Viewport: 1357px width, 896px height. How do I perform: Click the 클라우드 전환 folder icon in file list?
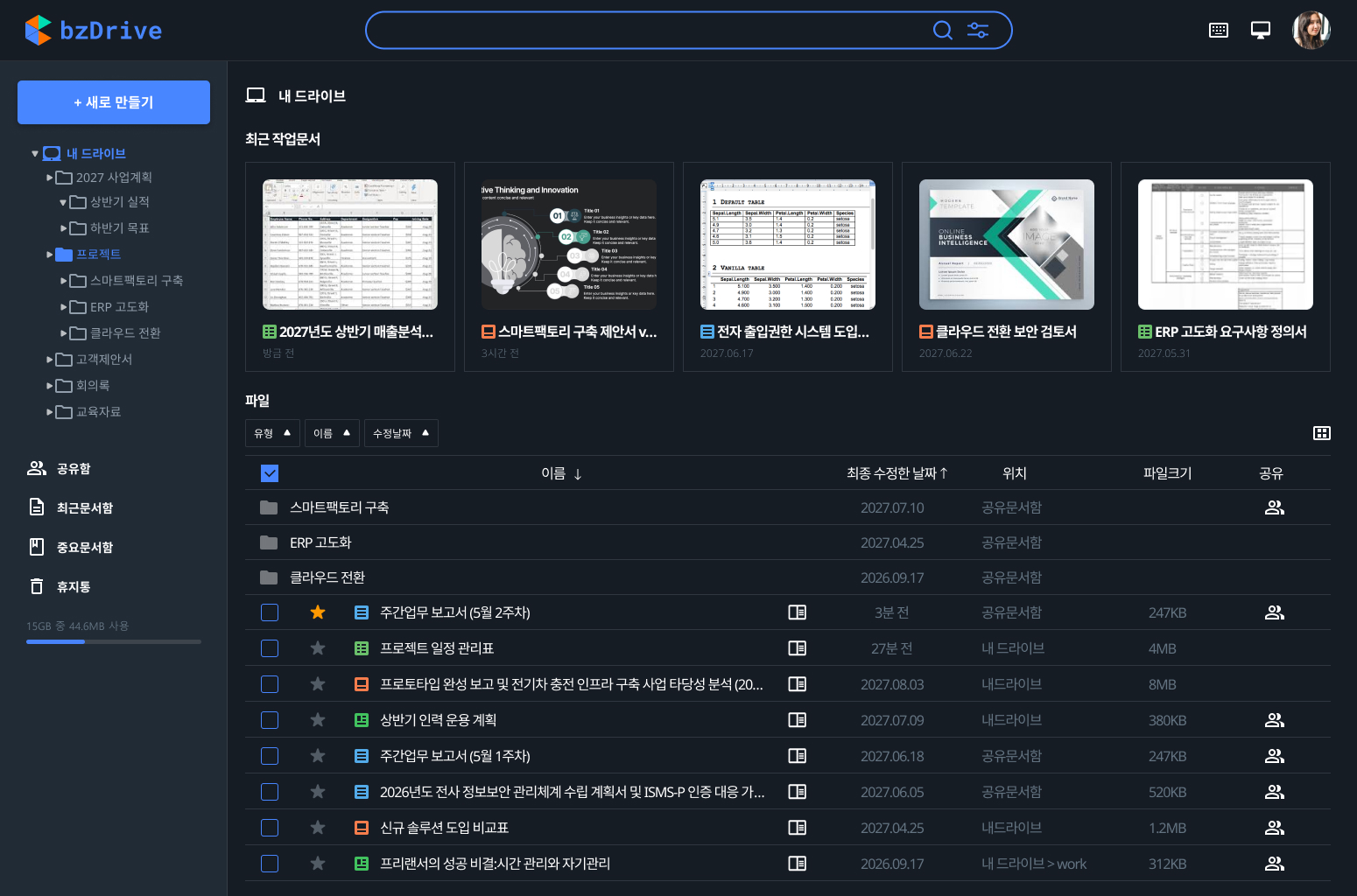click(x=269, y=577)
